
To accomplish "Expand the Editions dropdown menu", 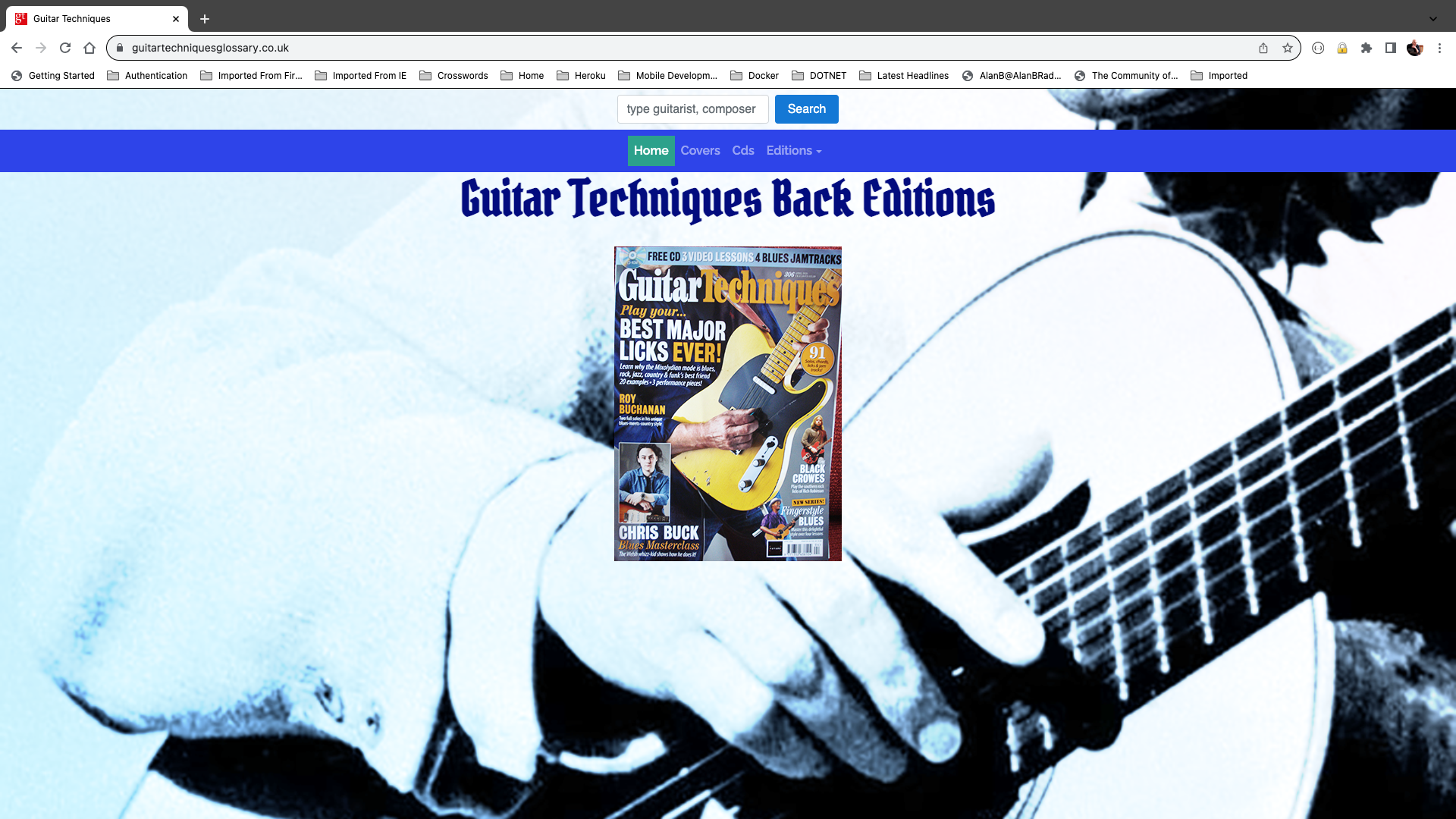I will [794, 150].
